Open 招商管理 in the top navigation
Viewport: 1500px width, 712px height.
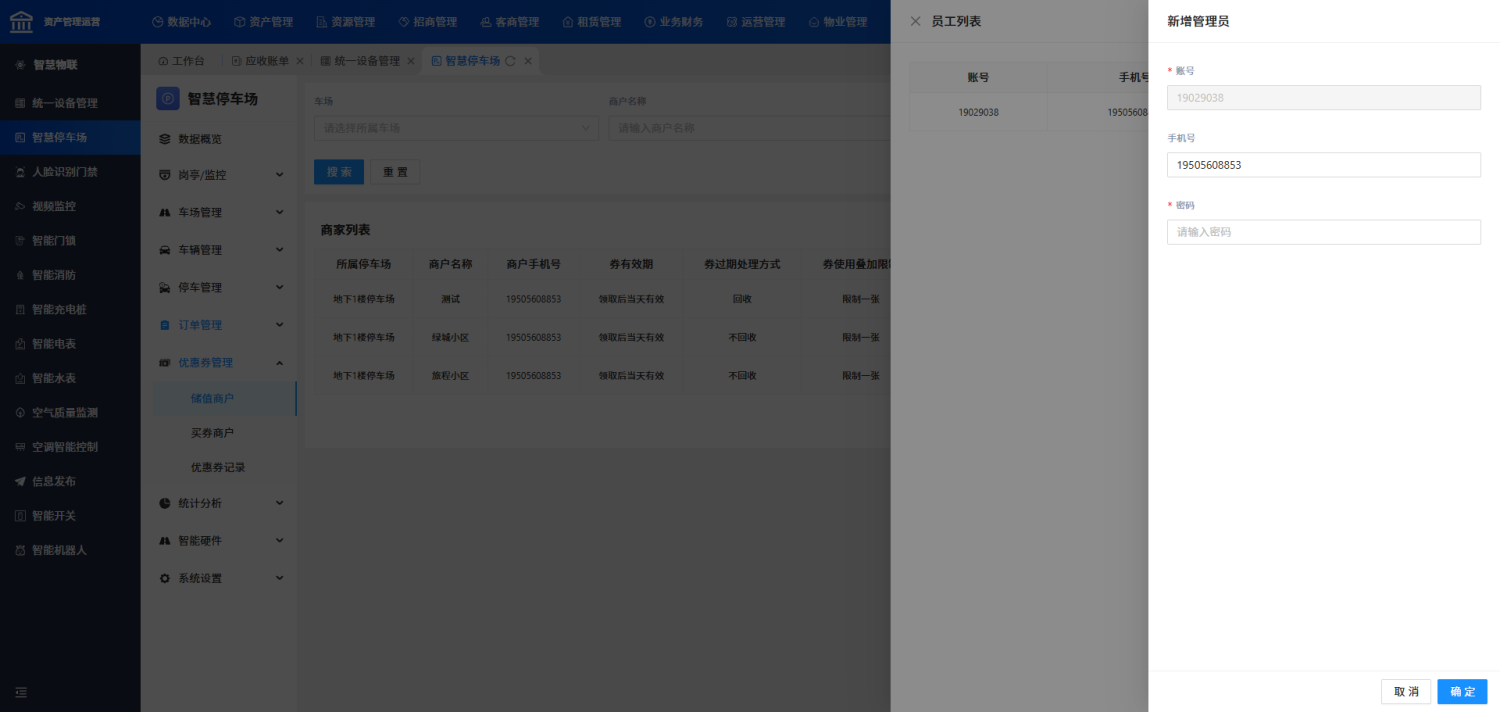tap(427, 22)
